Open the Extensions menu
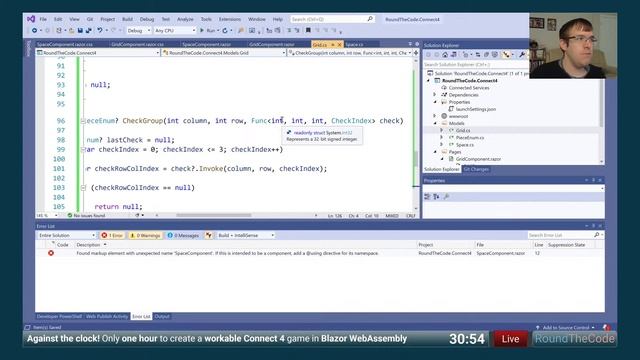The image size is (640, 360). coord(230,19)
